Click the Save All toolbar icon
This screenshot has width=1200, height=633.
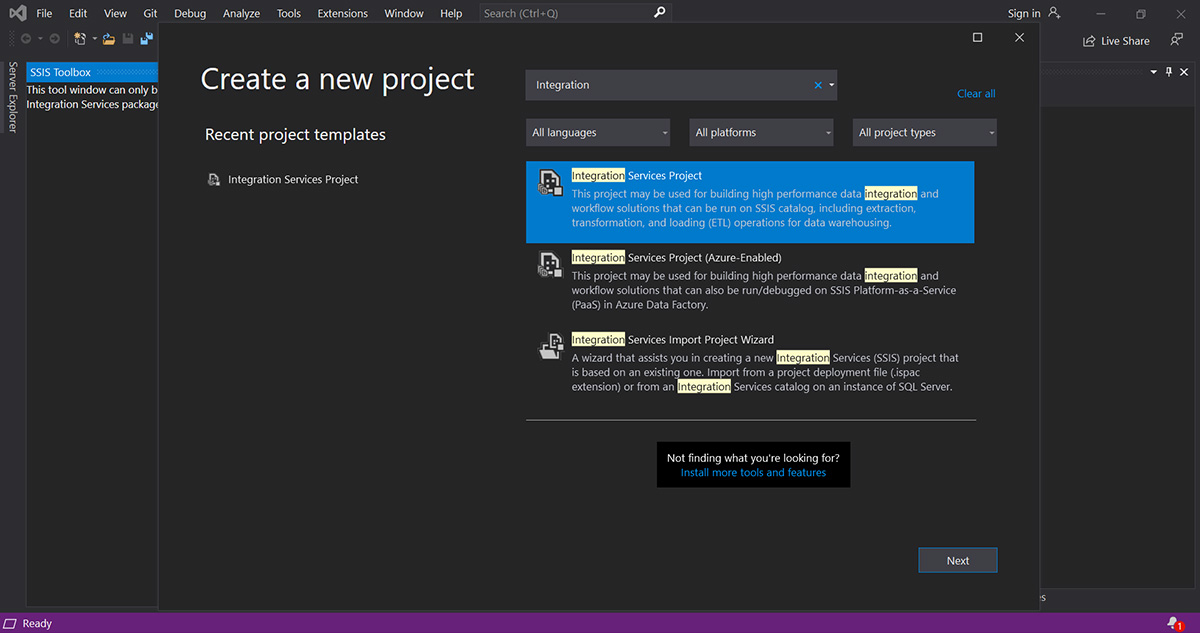147,39
